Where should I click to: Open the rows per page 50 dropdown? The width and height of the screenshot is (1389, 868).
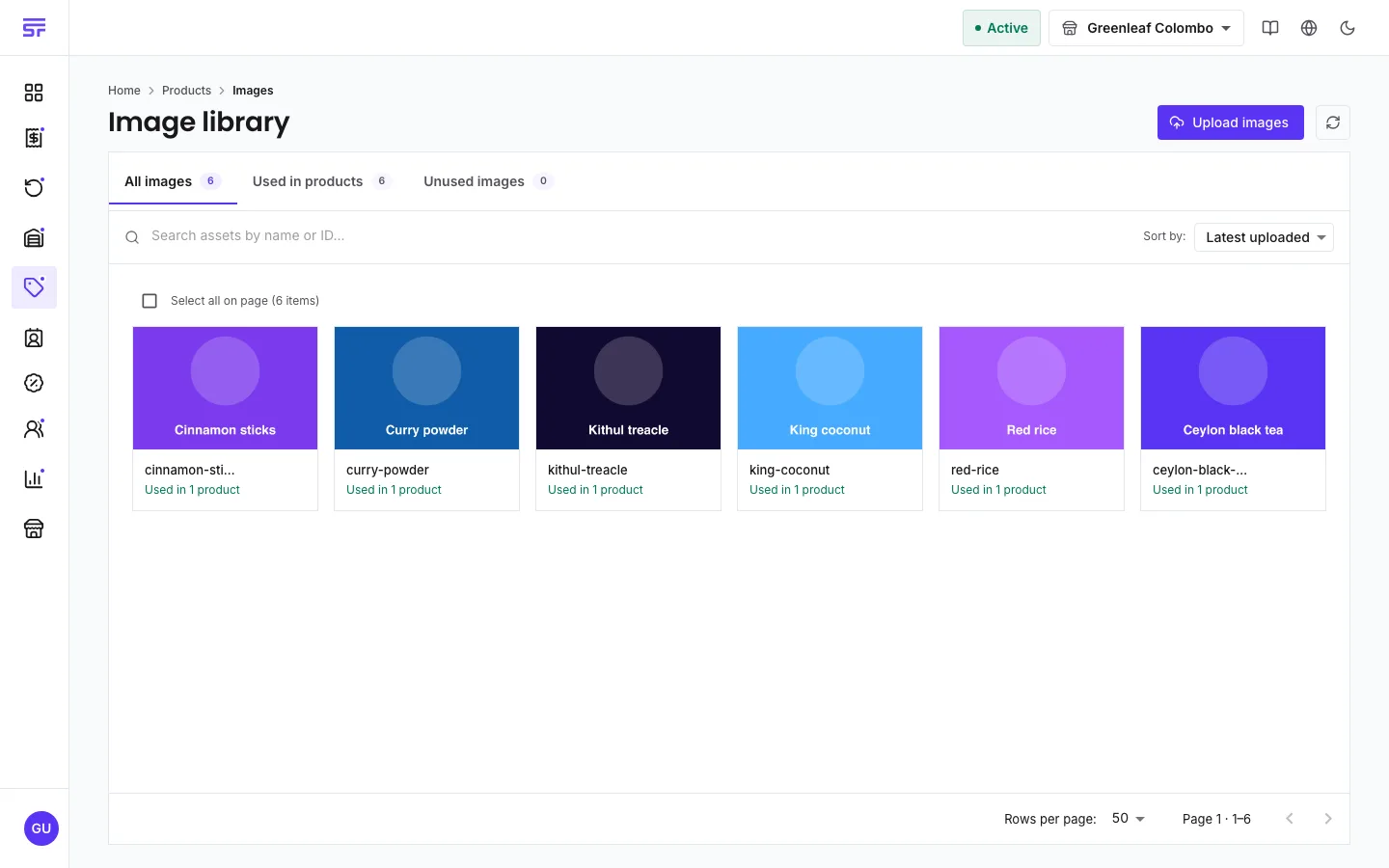pos(1128,819)
